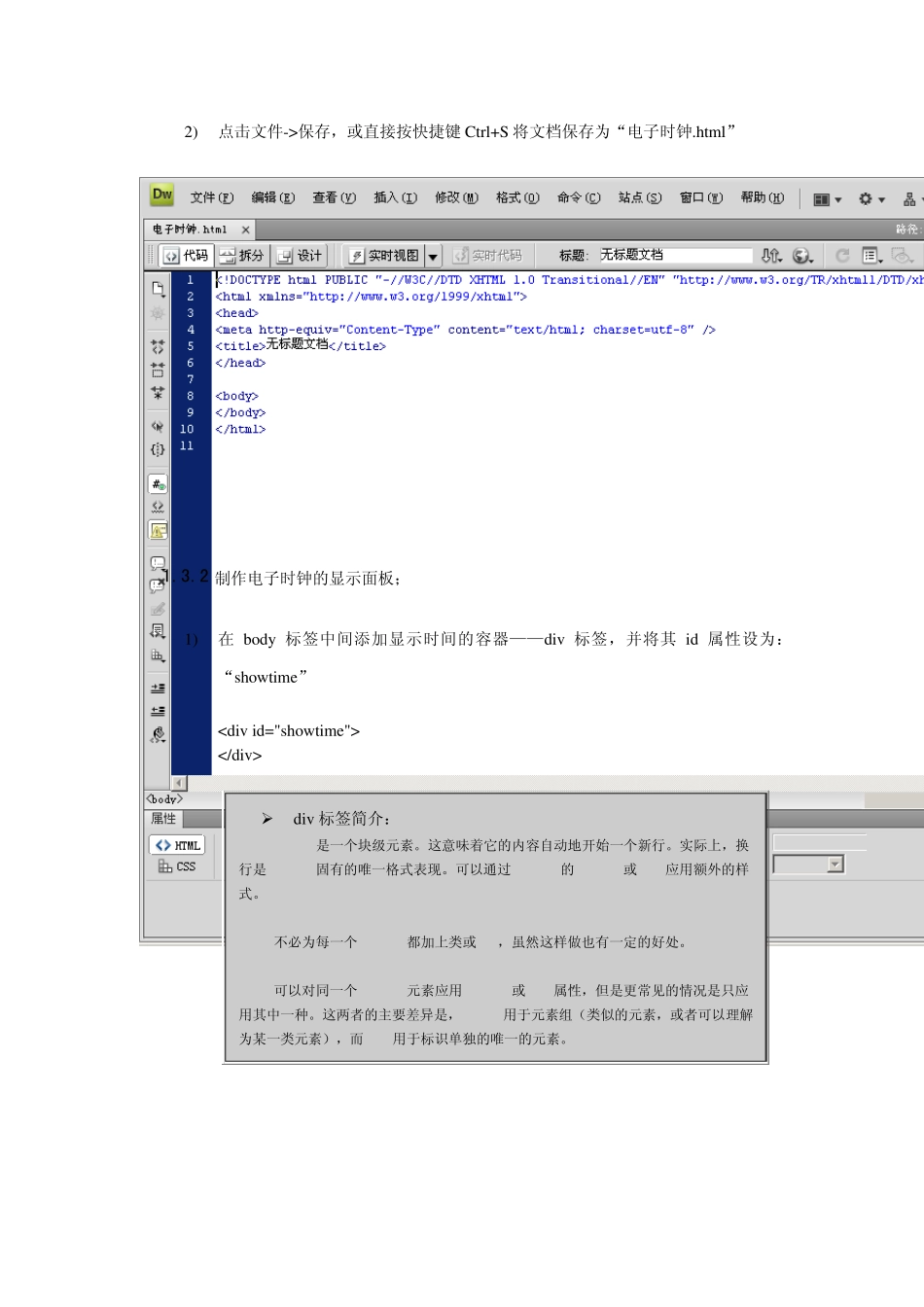Select the HTML properties button
Screen dimensions: 924x1307
pyautogui.click(x=177, y=845)
